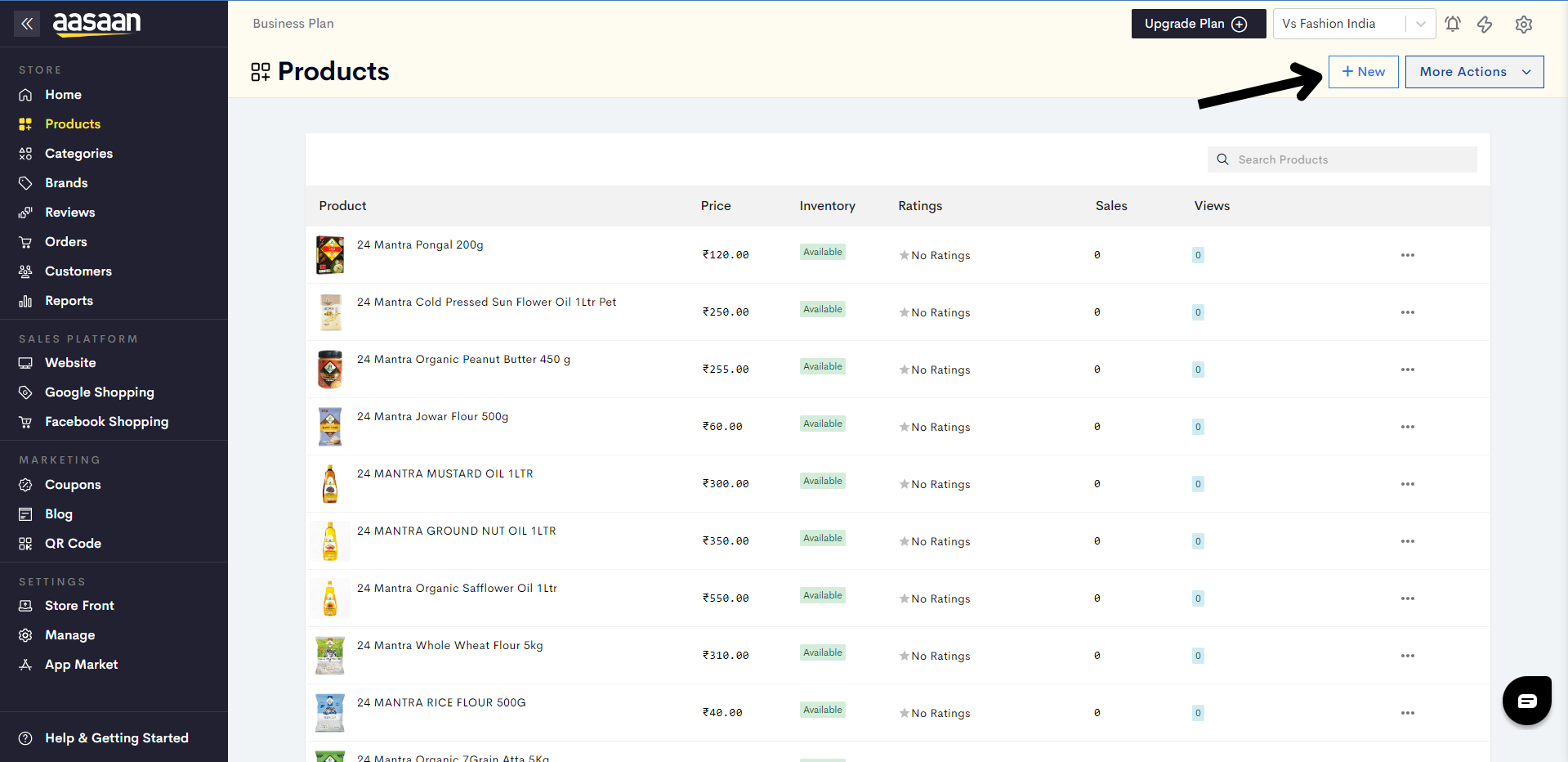Click Available badge for Sun Flower Oil
Image resolution: width=1568 pixels, height=762 pixels.
(x=823, y=309)
